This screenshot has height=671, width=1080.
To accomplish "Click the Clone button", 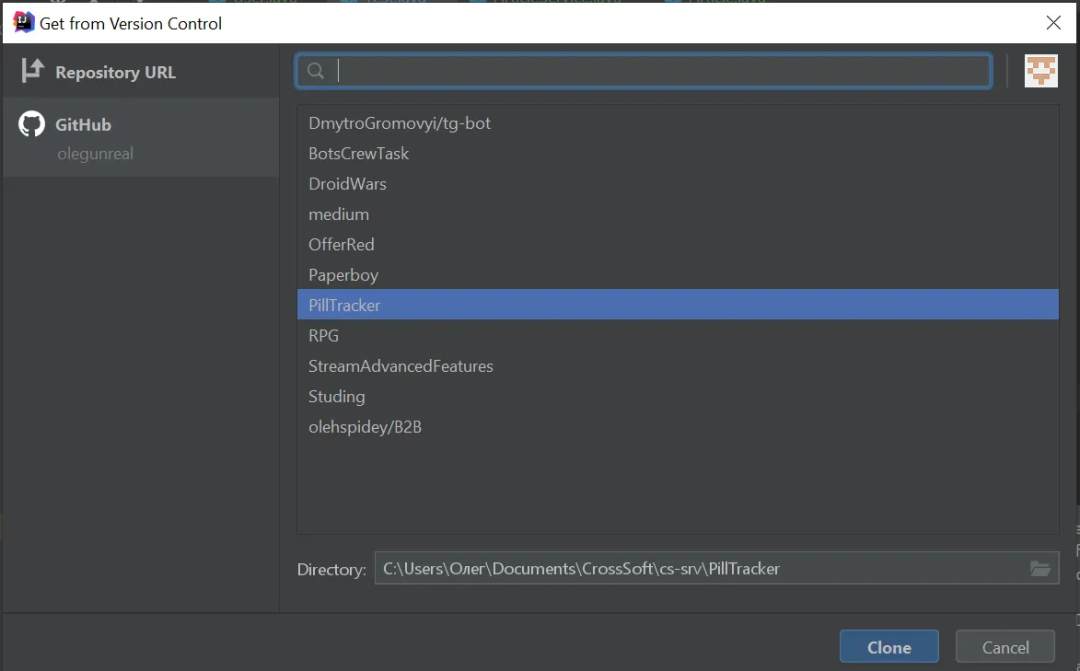I will pos(889,647).
